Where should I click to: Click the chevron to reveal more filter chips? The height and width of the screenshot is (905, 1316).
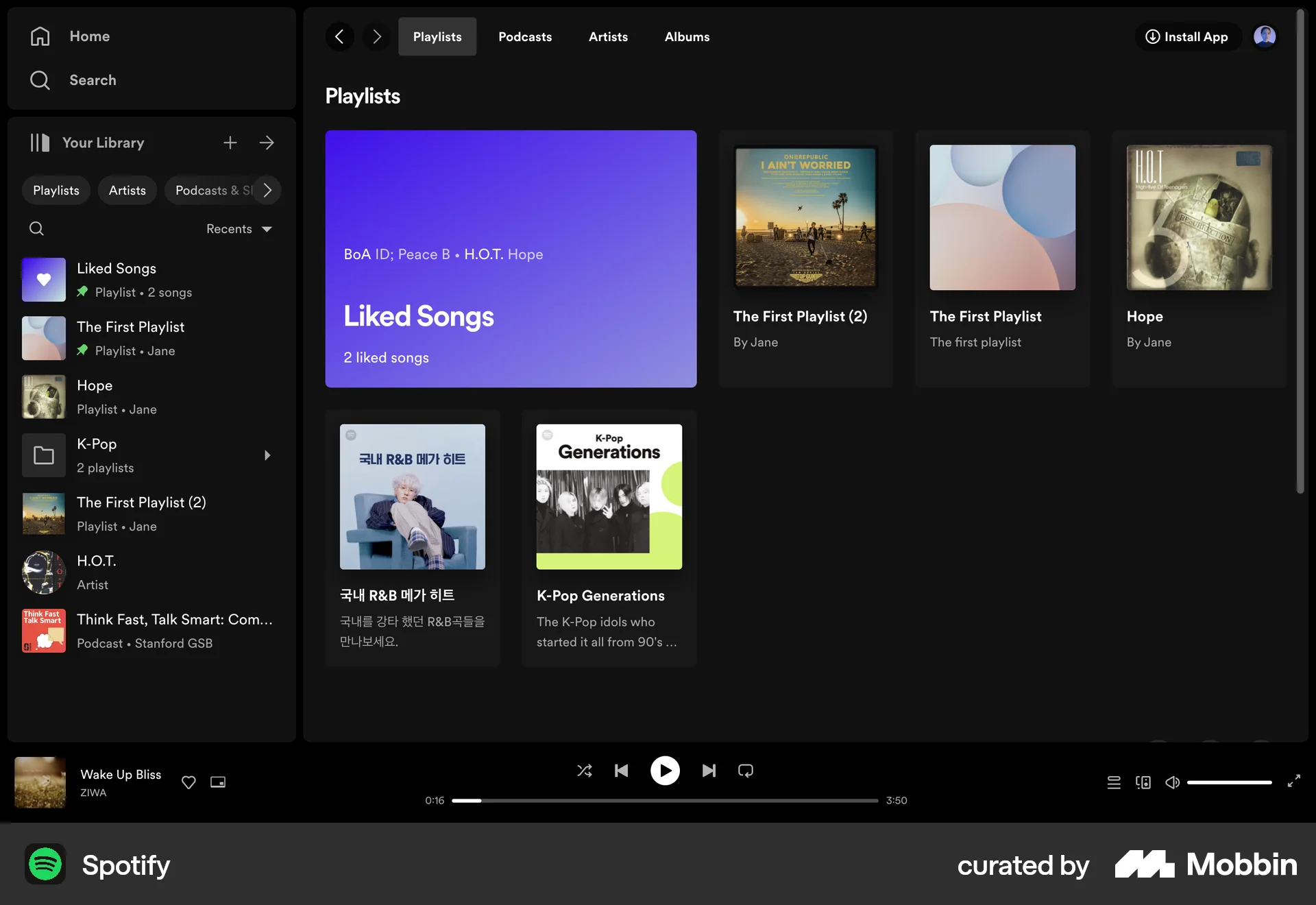(x=267, y=190)
